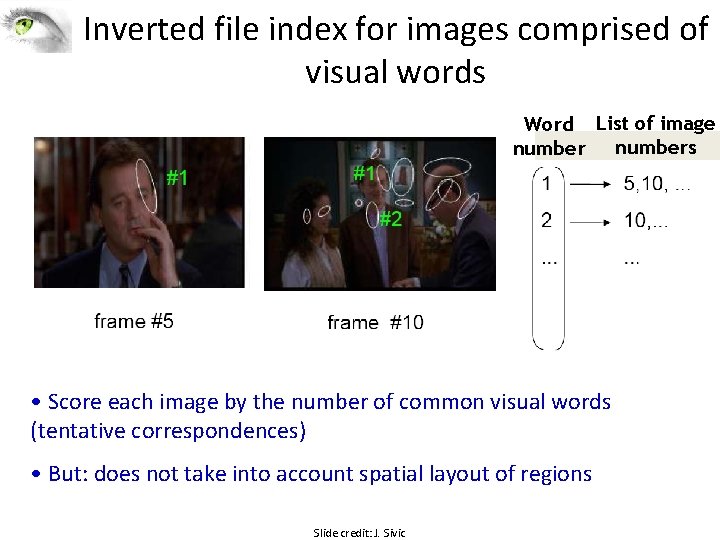Image resolution: width=720 pixels, height=540 pixels.
Task: Click the 'frame #10' caption
Action: 375,322
